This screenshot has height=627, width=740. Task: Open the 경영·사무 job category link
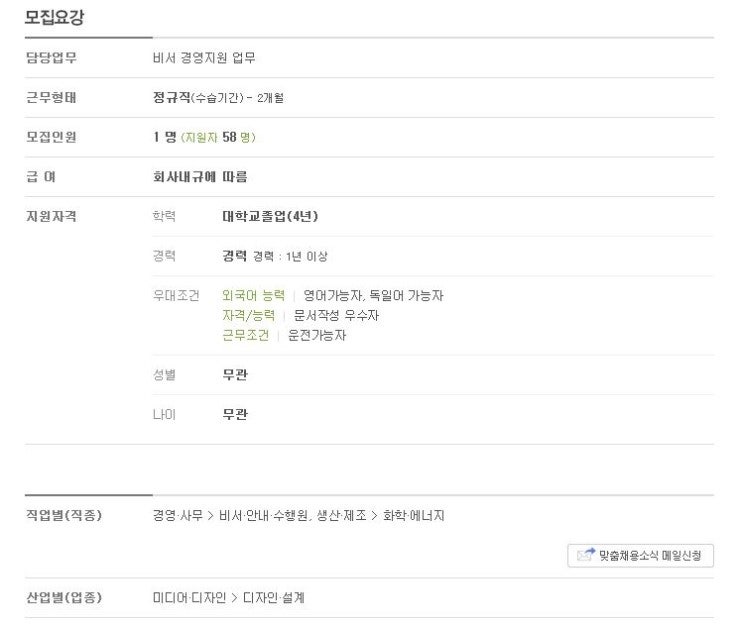[x=177, y=515]
